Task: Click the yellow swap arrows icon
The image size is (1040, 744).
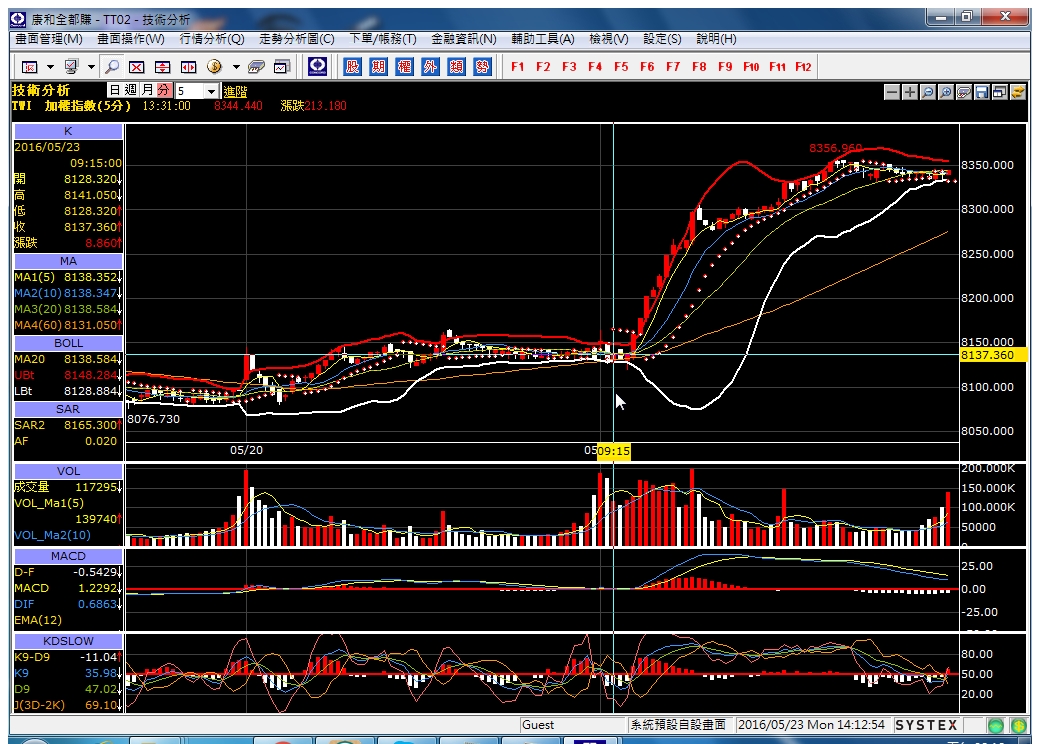Action: coord(1017,92)
